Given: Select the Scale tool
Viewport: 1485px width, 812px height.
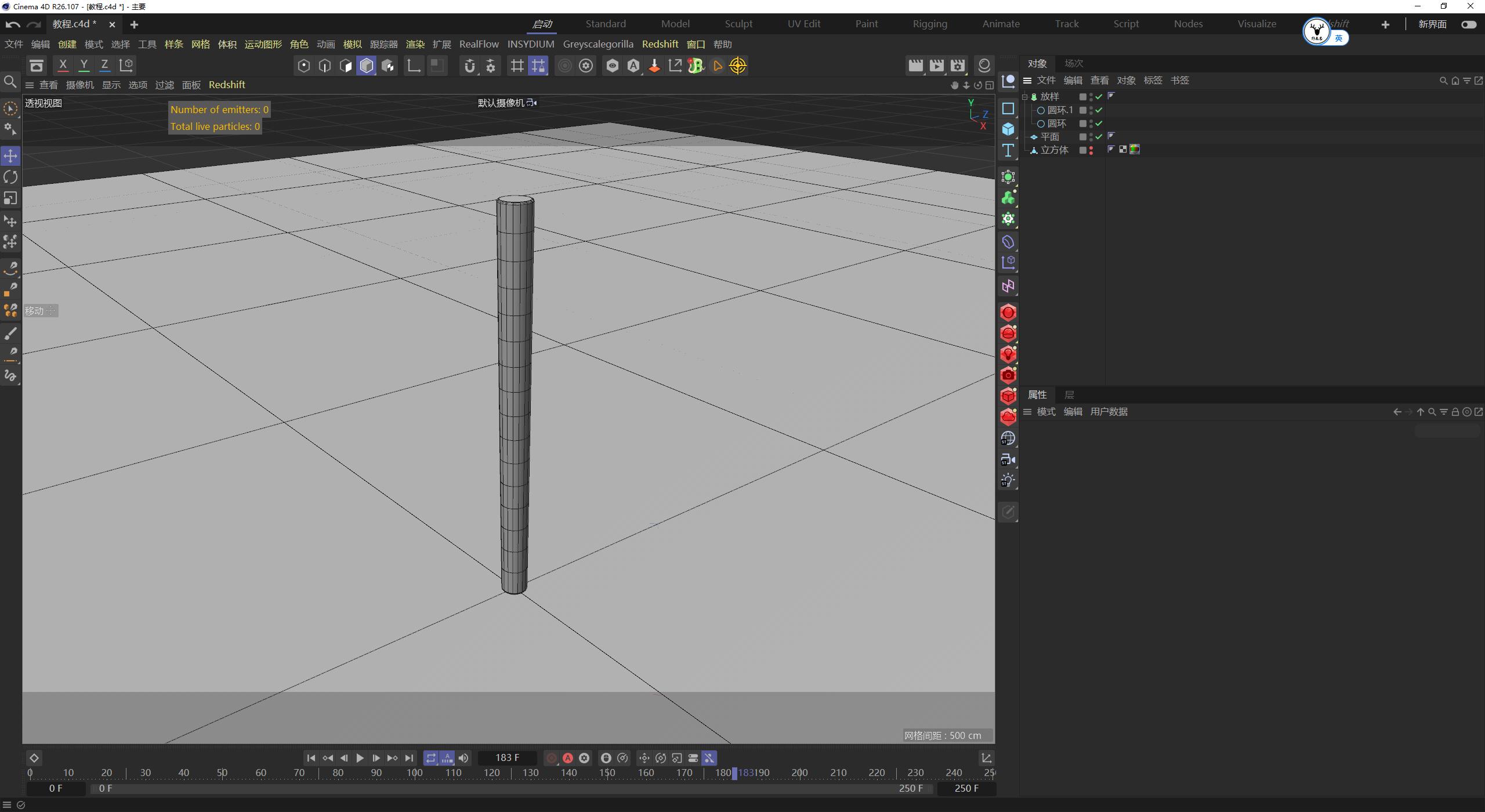Looking at the screenshot, I should (10, 198).
